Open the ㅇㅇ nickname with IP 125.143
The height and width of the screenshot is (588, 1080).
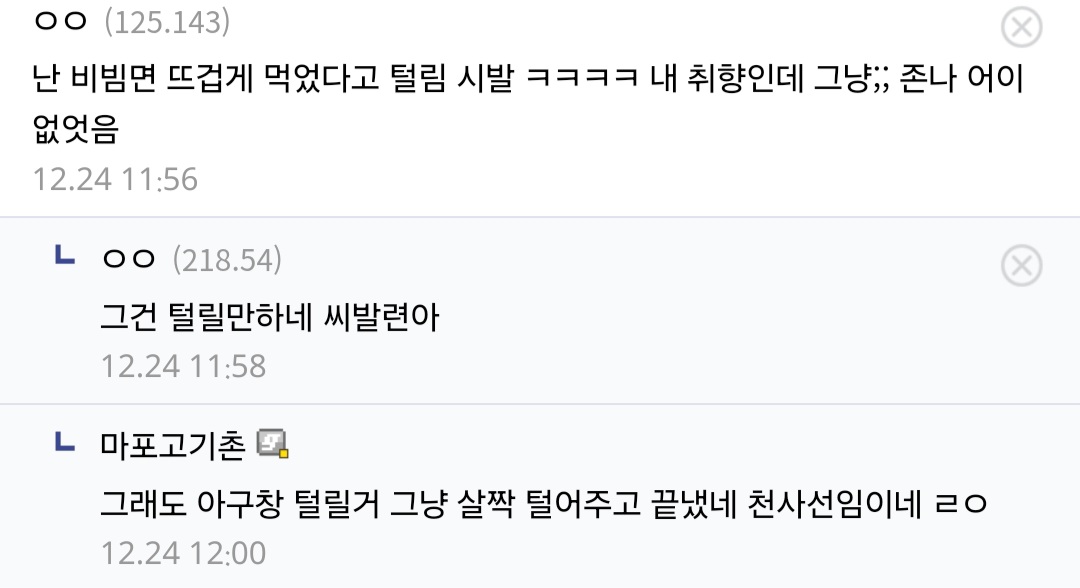62,22
